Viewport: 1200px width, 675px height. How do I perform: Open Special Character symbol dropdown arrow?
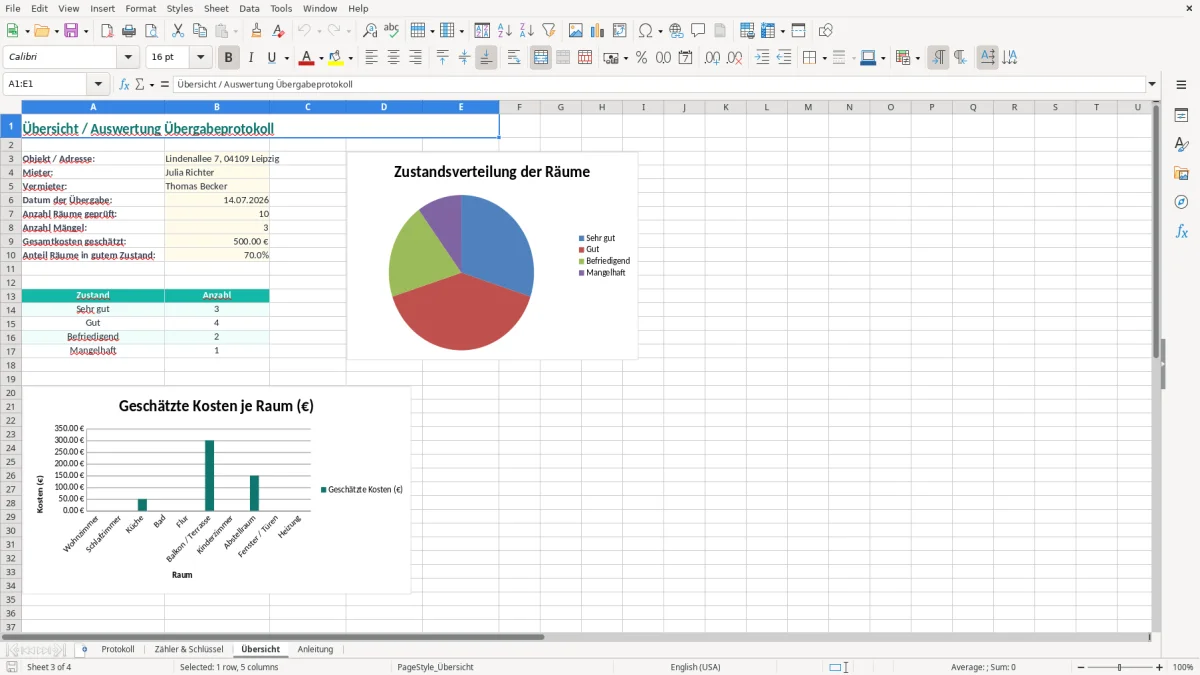coord(660,31)
